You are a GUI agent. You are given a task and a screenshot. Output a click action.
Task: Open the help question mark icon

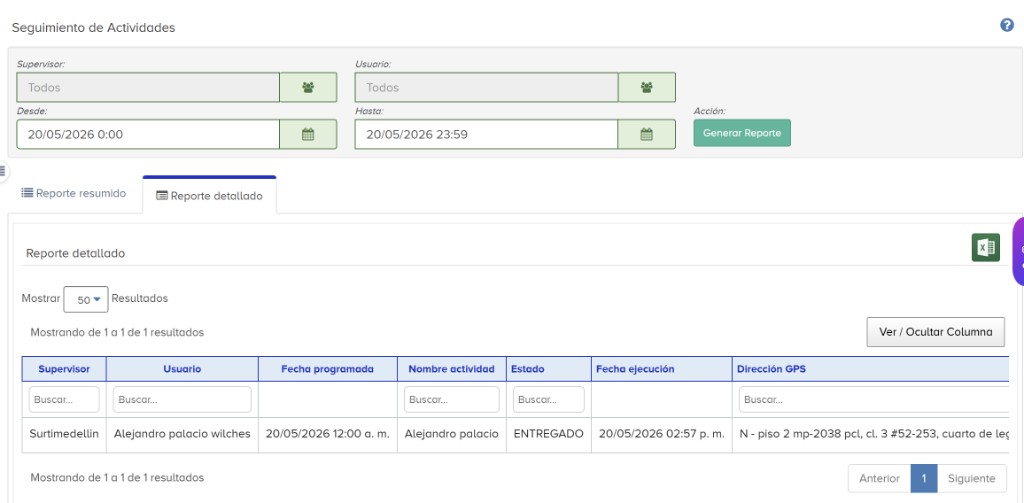(1006, 25)
